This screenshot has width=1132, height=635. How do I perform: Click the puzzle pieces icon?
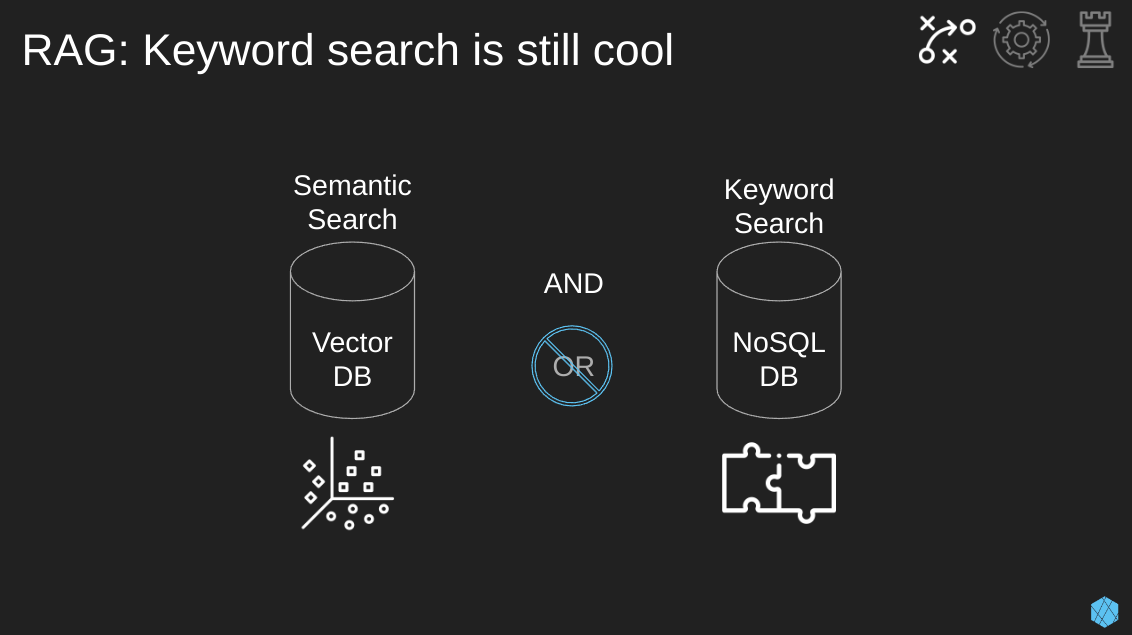(779, 483)
